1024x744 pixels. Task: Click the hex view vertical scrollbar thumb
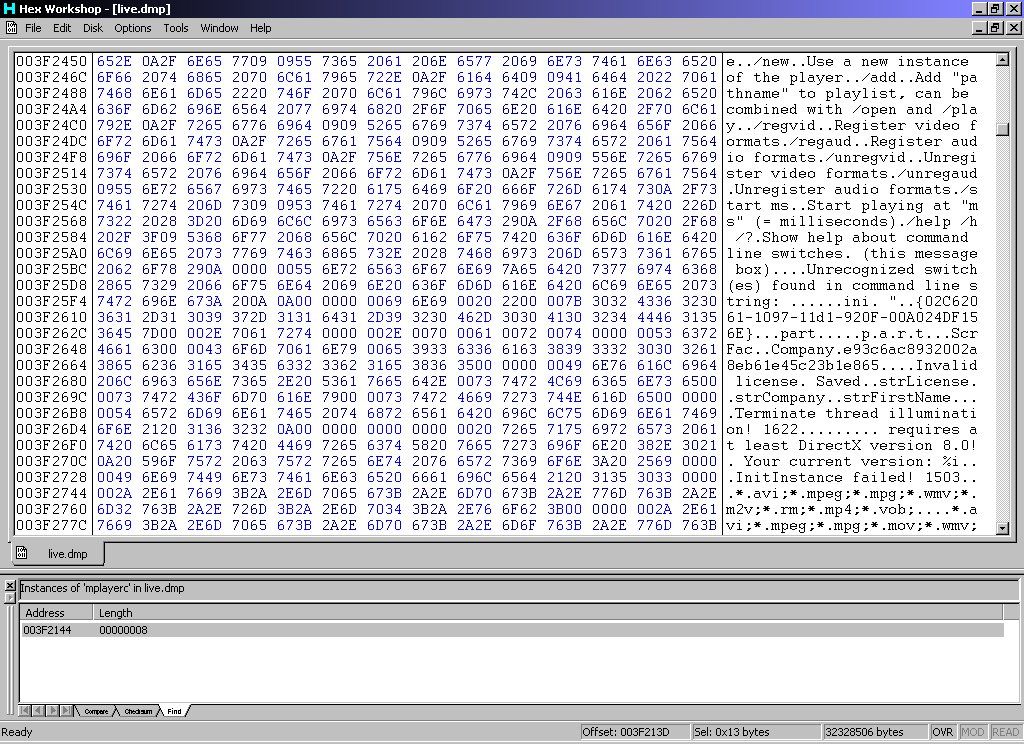1002,129
